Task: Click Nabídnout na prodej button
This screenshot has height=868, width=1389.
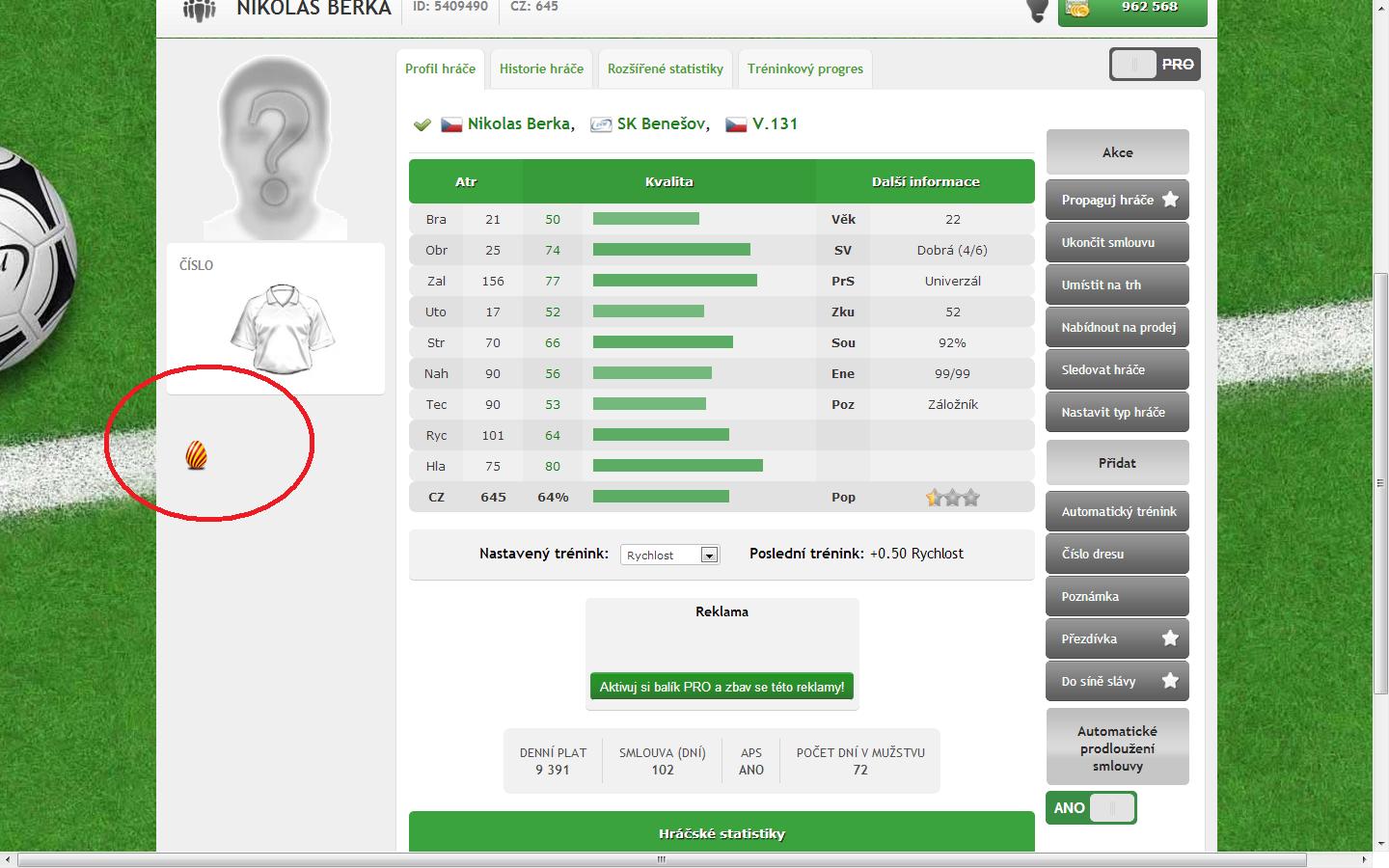Action: (1117, 327)
